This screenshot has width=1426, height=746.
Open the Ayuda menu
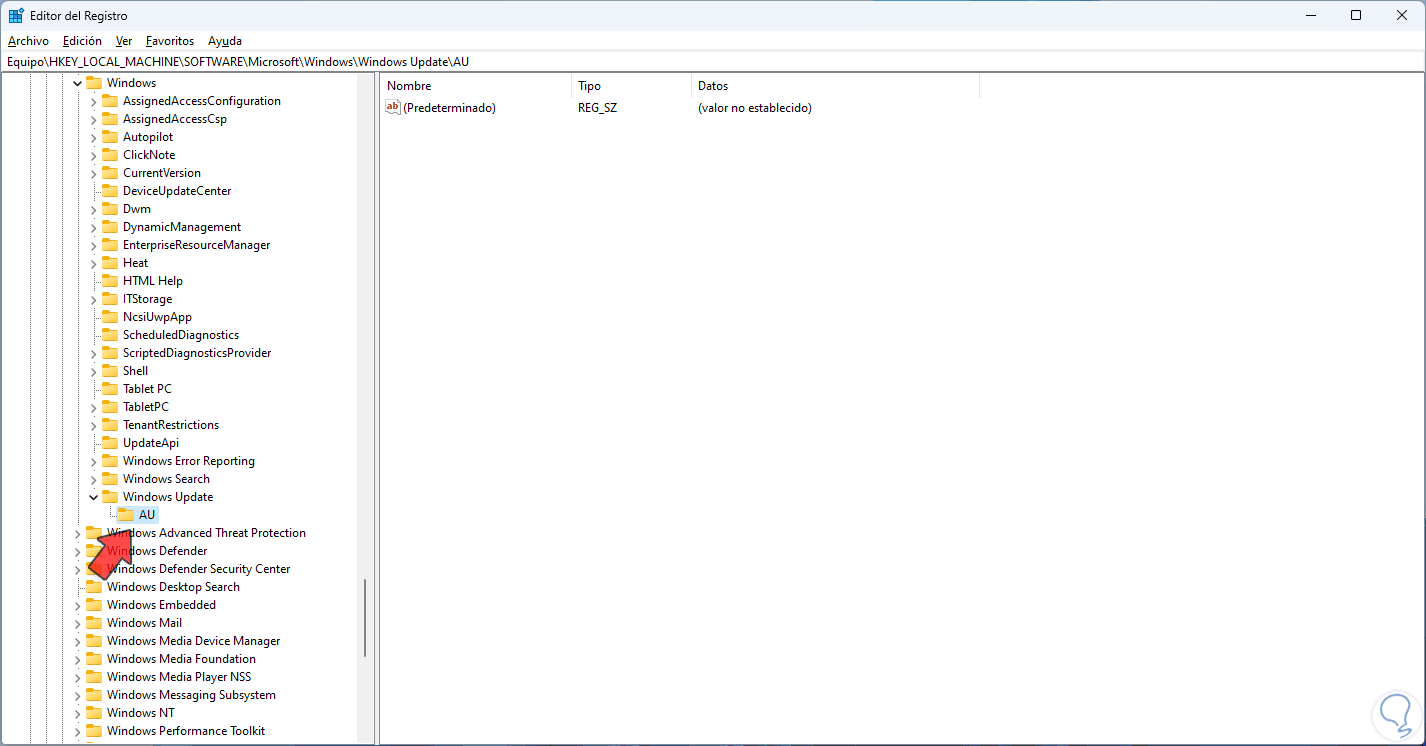point(225,41)
